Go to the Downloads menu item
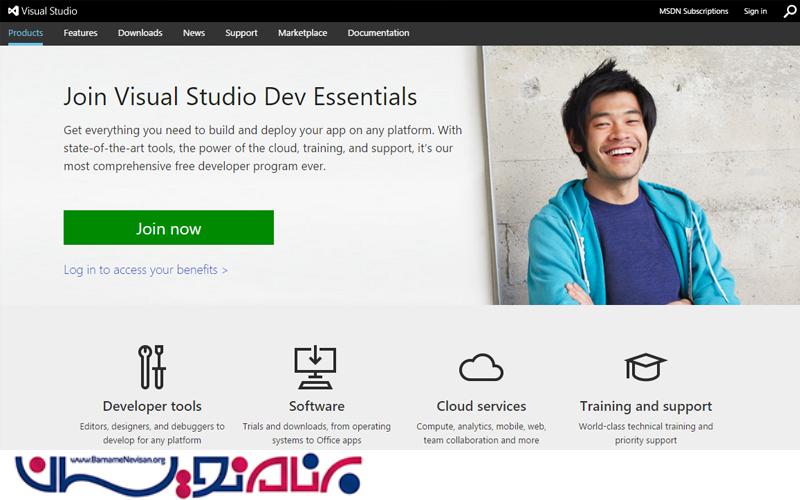The image size is (800, 500). [x=140, y=33]
